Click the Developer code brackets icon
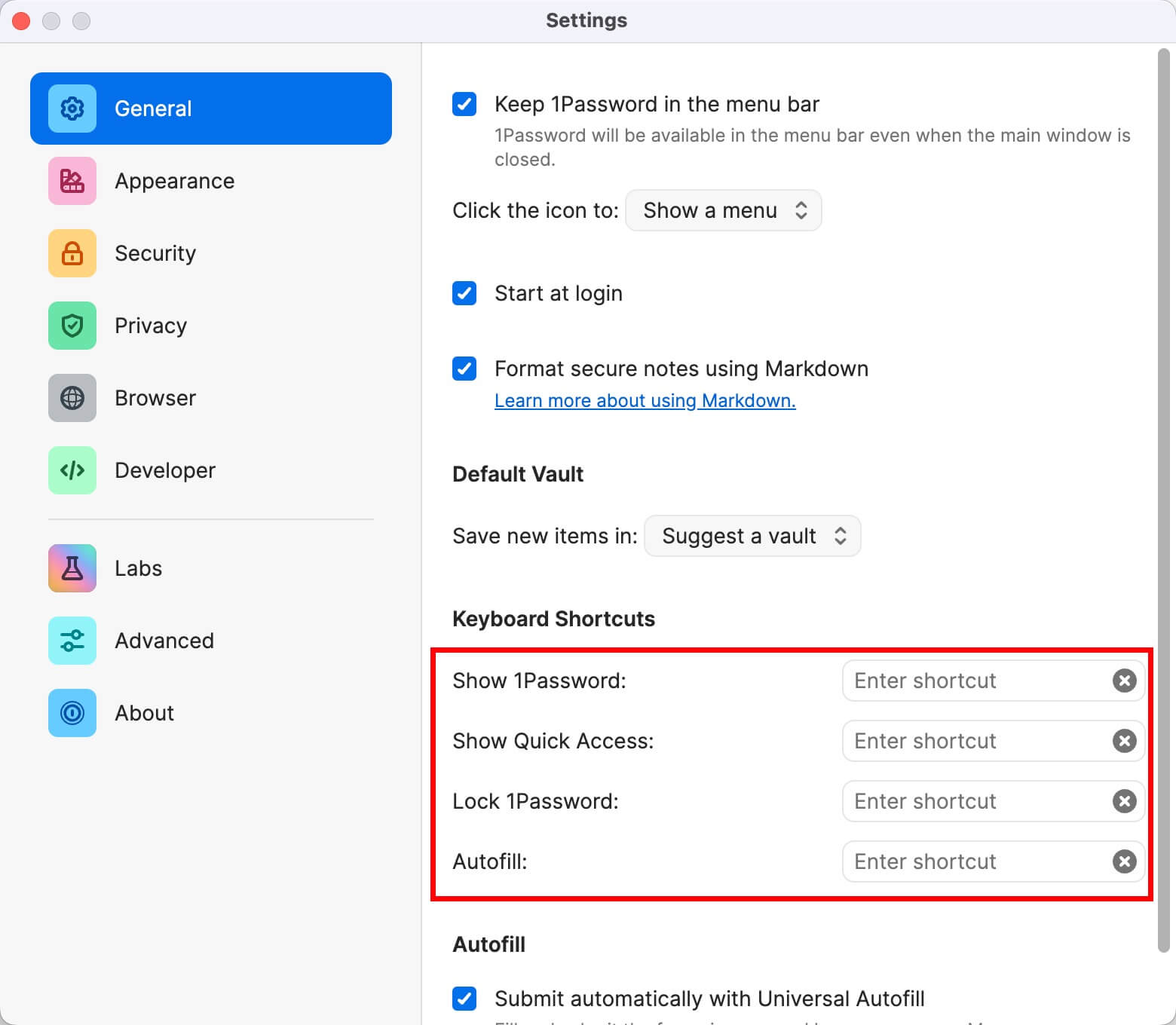 72,470
